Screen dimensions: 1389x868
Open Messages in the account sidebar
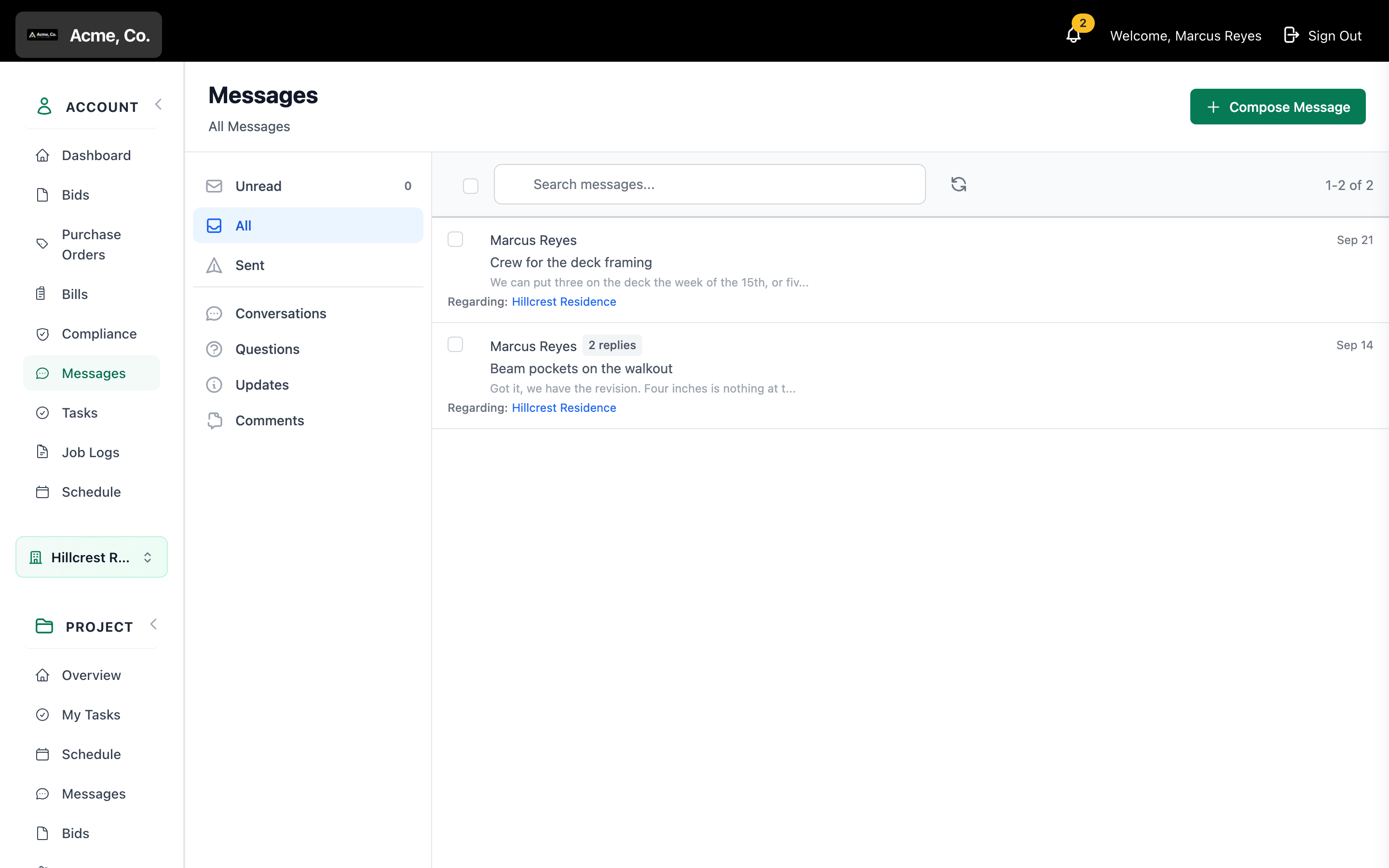point(92,373)
